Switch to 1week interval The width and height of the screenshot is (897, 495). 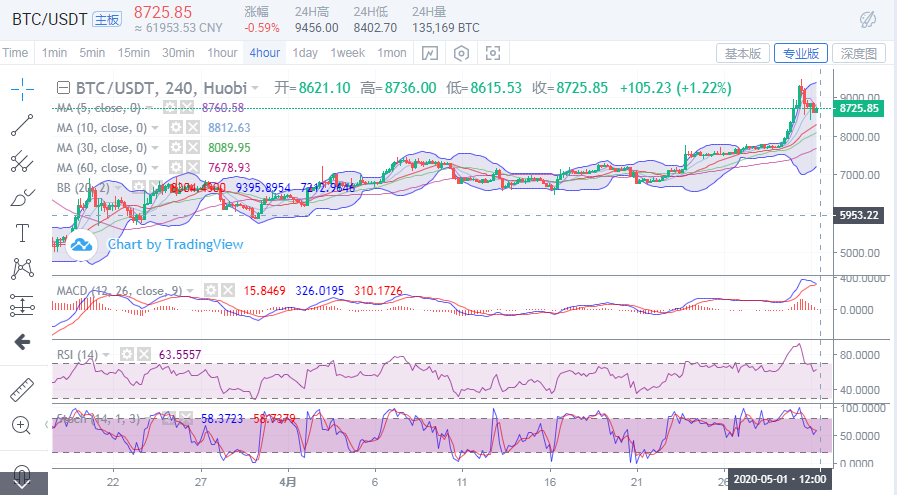348,53
